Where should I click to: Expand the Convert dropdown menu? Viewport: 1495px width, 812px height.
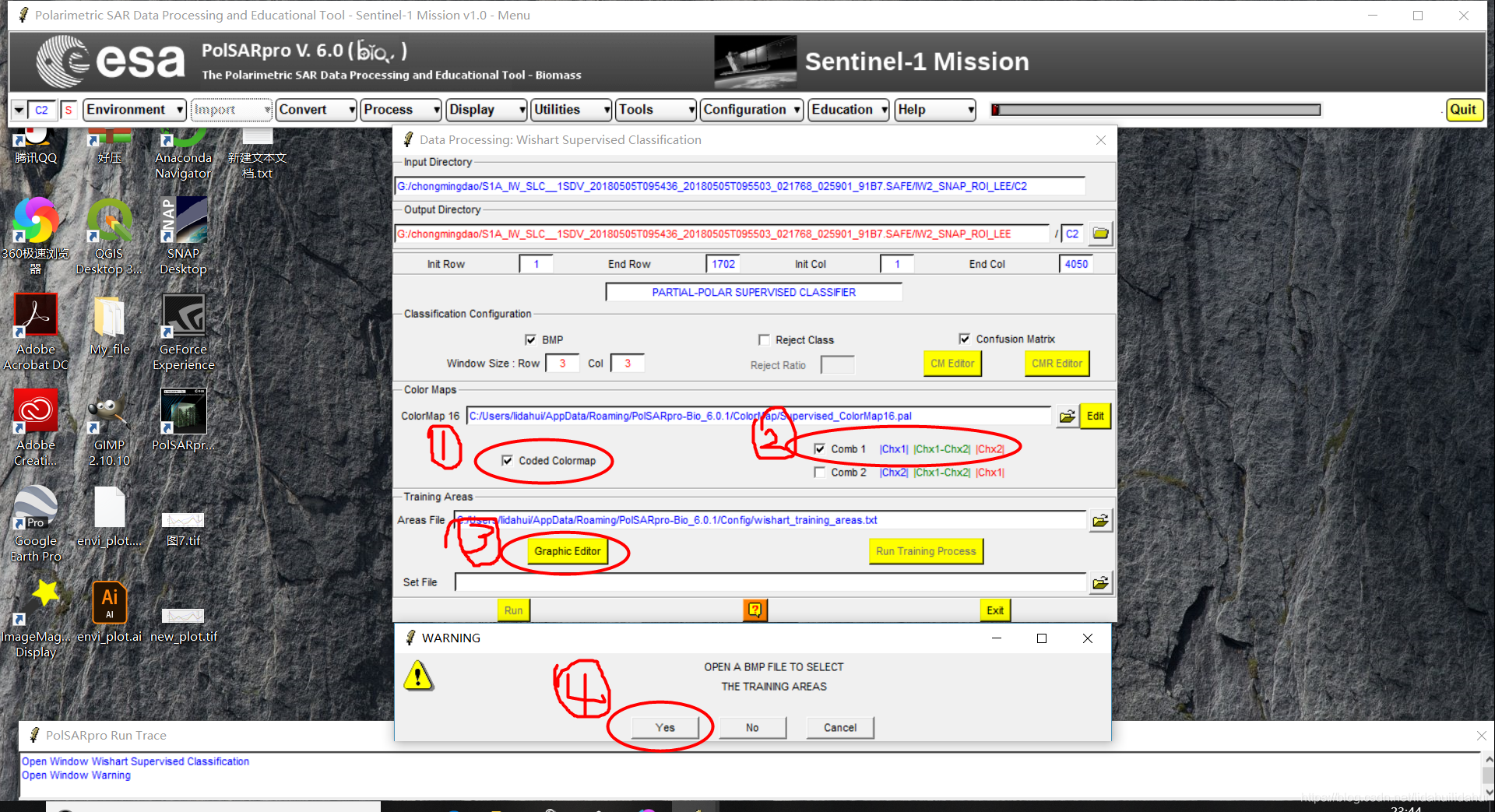click(x=316, y=110)
